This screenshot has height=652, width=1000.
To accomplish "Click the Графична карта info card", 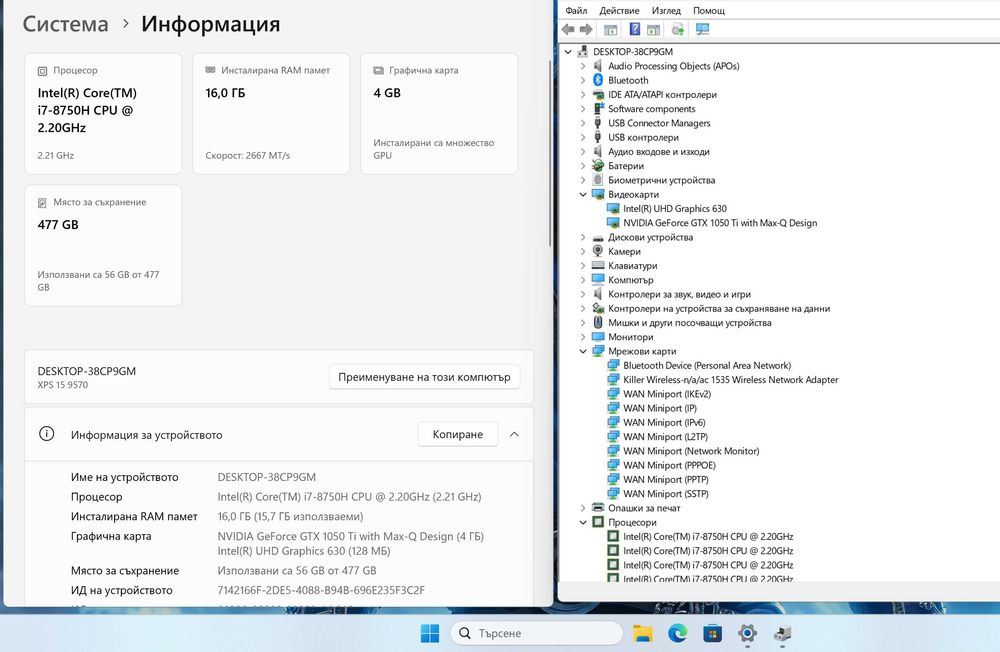I will 439,114.
